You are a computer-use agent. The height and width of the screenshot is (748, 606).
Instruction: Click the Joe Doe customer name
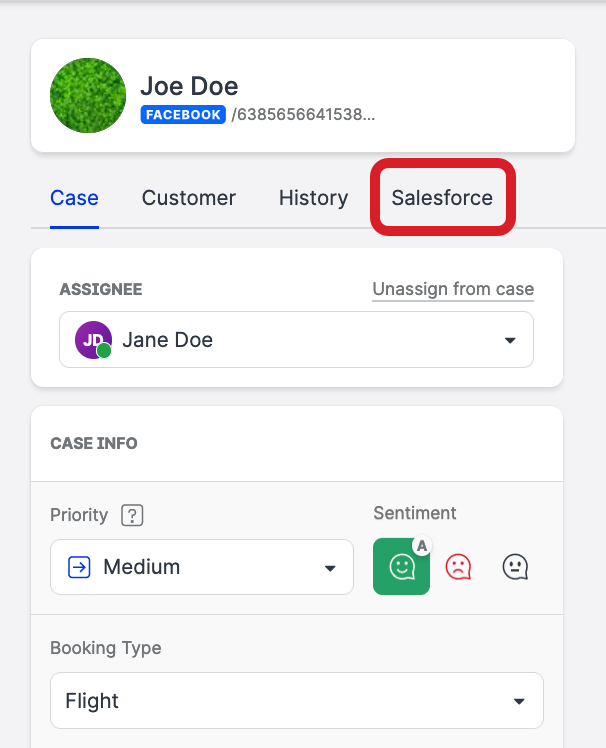[189, 86]
